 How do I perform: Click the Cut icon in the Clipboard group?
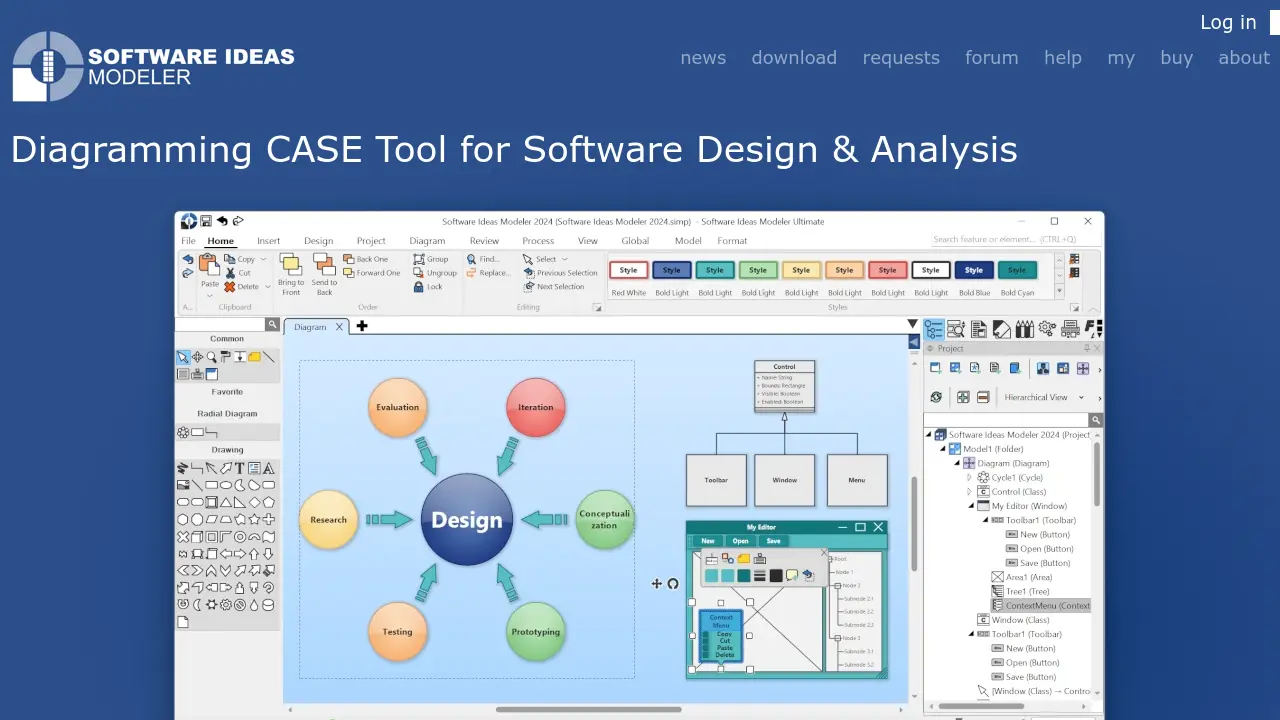(x=231, y=272)
